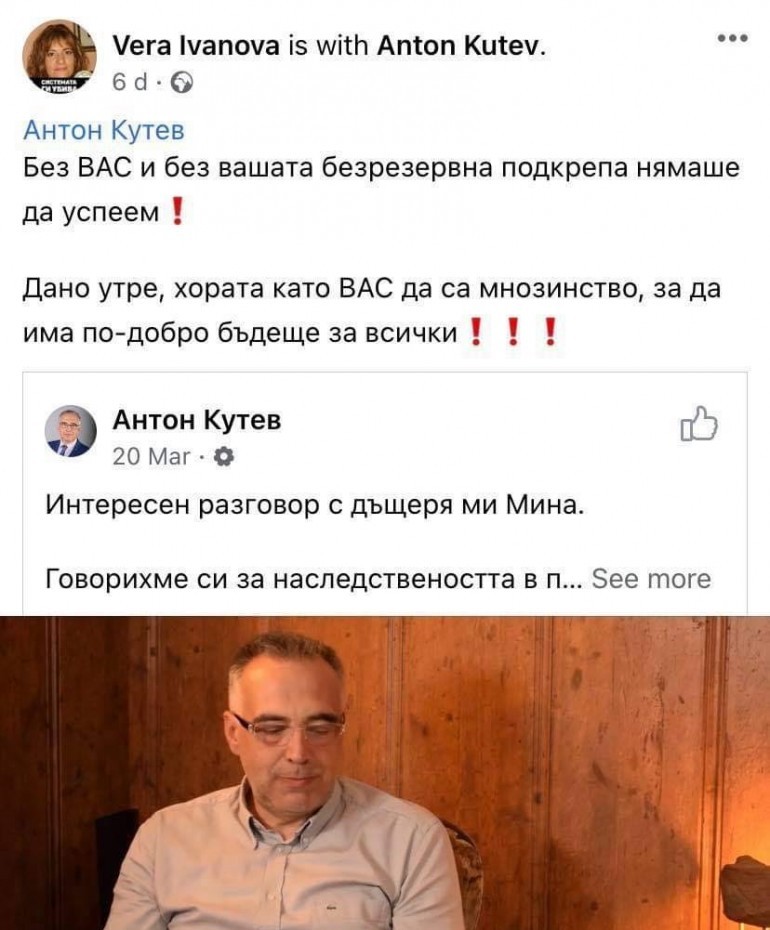The image size is (770, 930).
Task: Like the shared post with thumbs-up icon
Action: [698, 423]
